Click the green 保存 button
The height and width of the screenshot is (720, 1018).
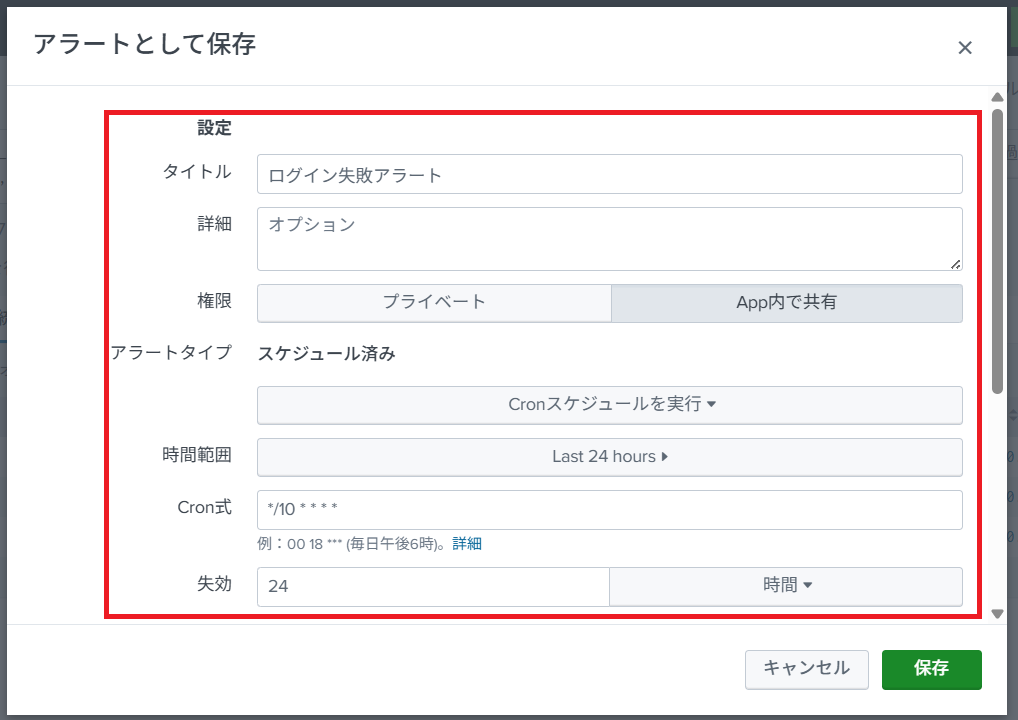pos(931,669)
